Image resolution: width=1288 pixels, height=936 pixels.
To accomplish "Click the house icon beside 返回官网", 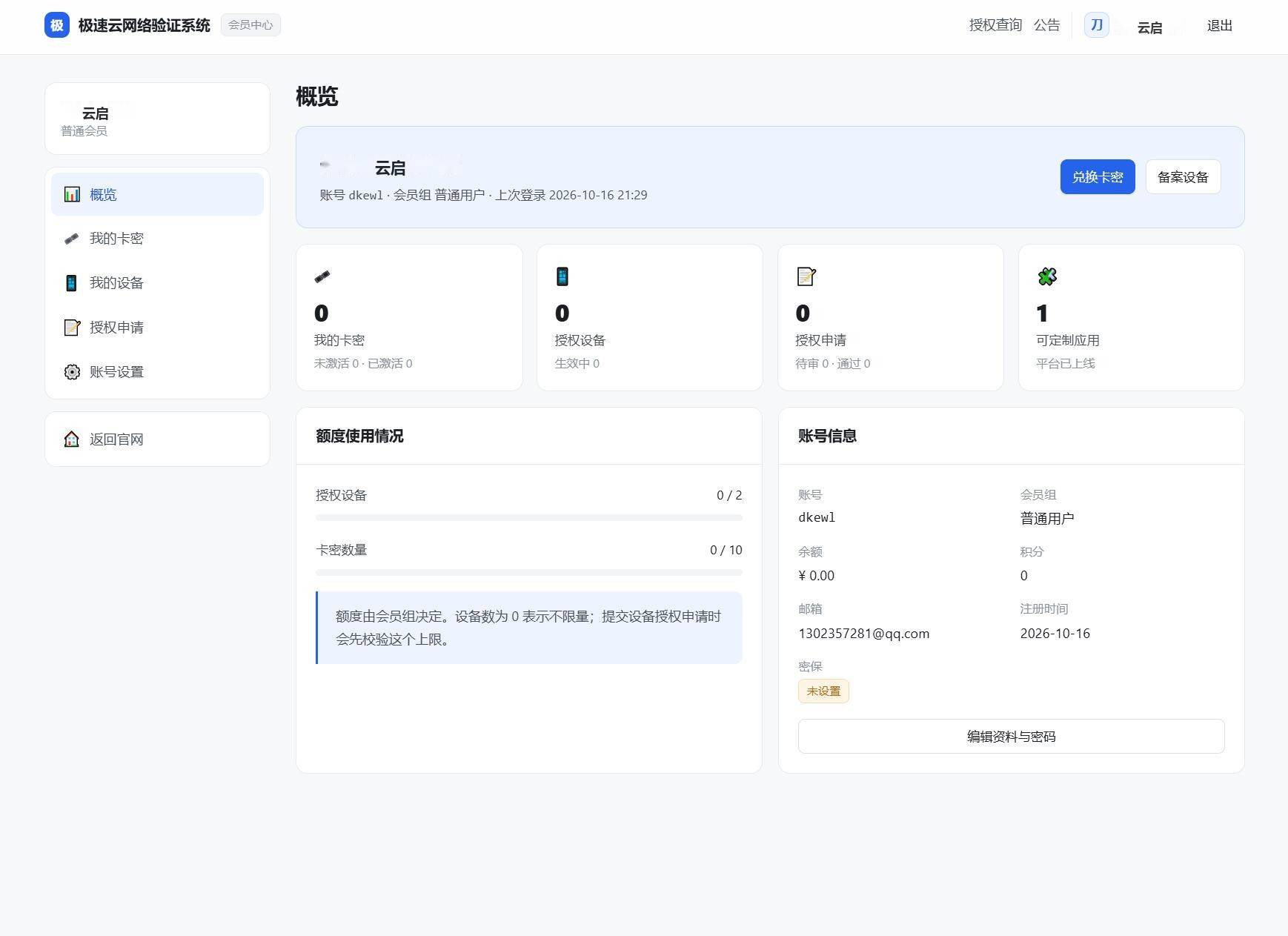I will (x=72, y=439).
